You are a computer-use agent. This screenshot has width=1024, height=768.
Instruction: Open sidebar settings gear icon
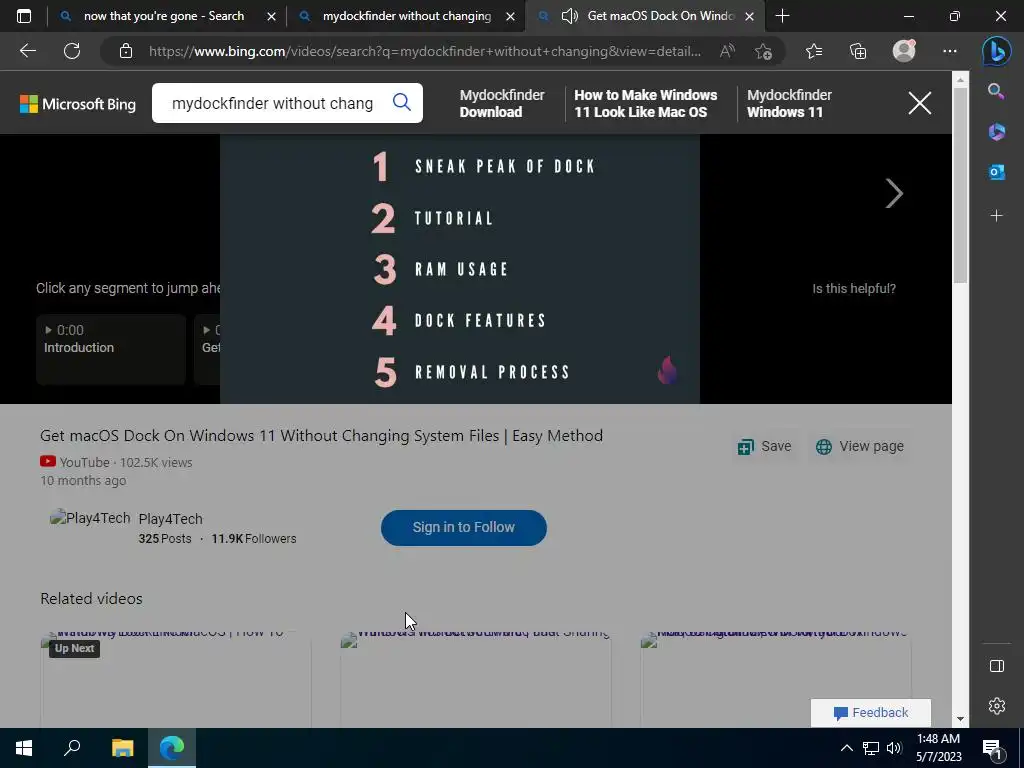[x=997, y=706]
